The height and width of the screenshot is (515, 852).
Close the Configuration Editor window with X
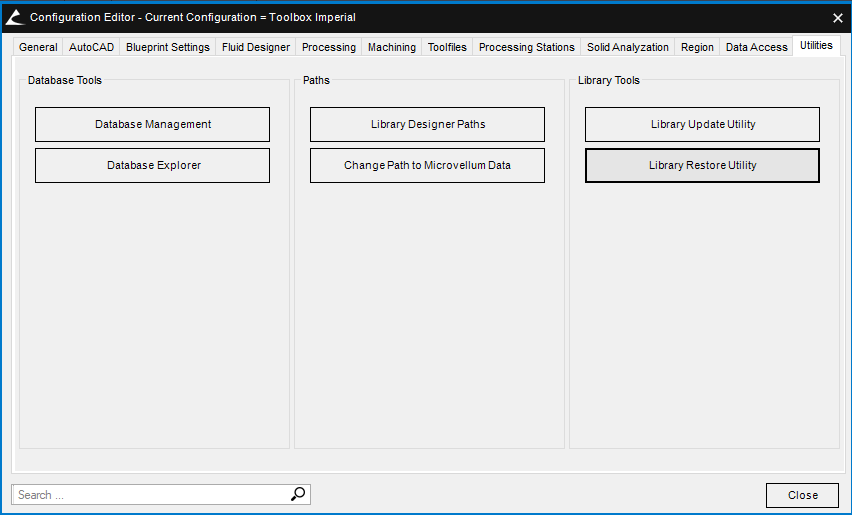click(837, 17)
